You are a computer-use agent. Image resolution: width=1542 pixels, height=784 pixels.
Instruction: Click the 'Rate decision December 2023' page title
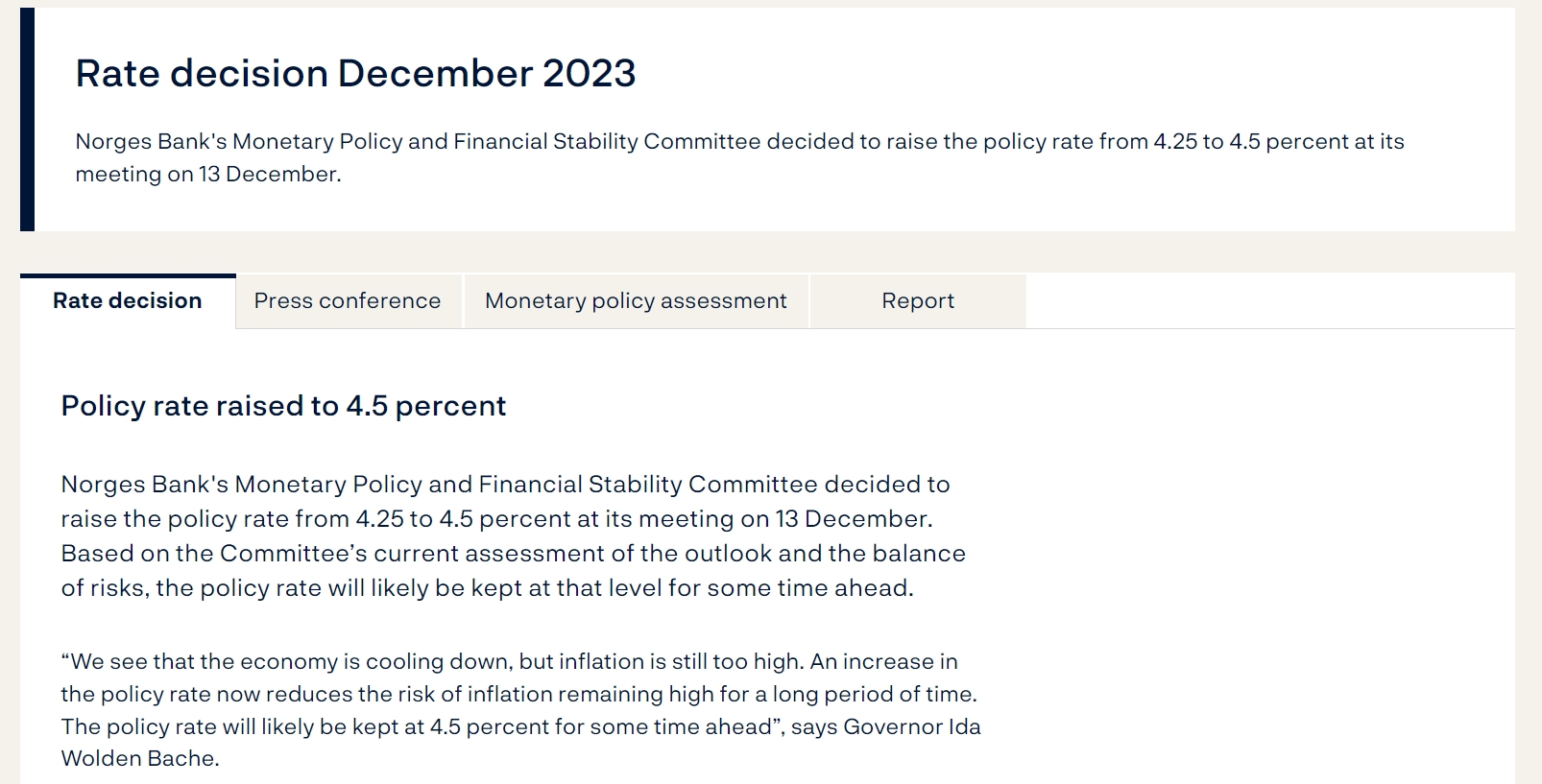pyautogui.click(x=355, y=74)
